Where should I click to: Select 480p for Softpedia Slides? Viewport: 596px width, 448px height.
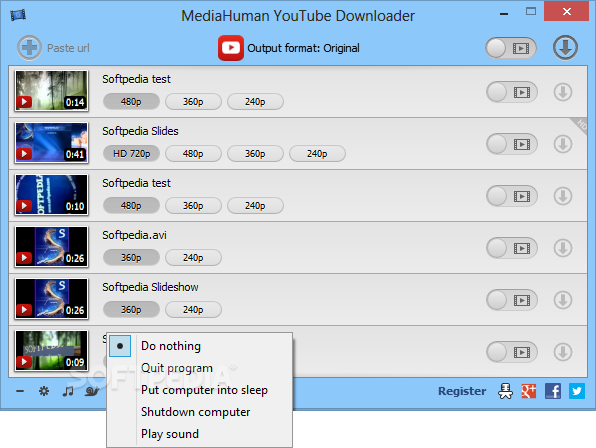(193, 154)
